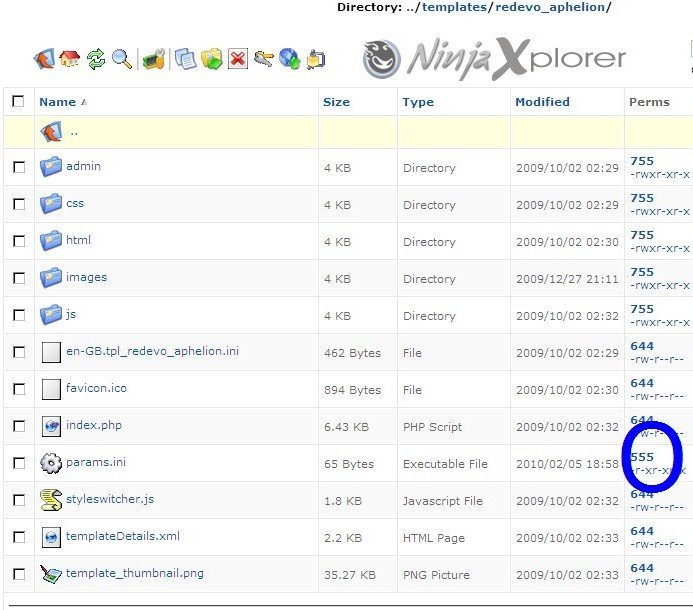
Task: Check the params.ini checkbox
Action: point(19,463)
